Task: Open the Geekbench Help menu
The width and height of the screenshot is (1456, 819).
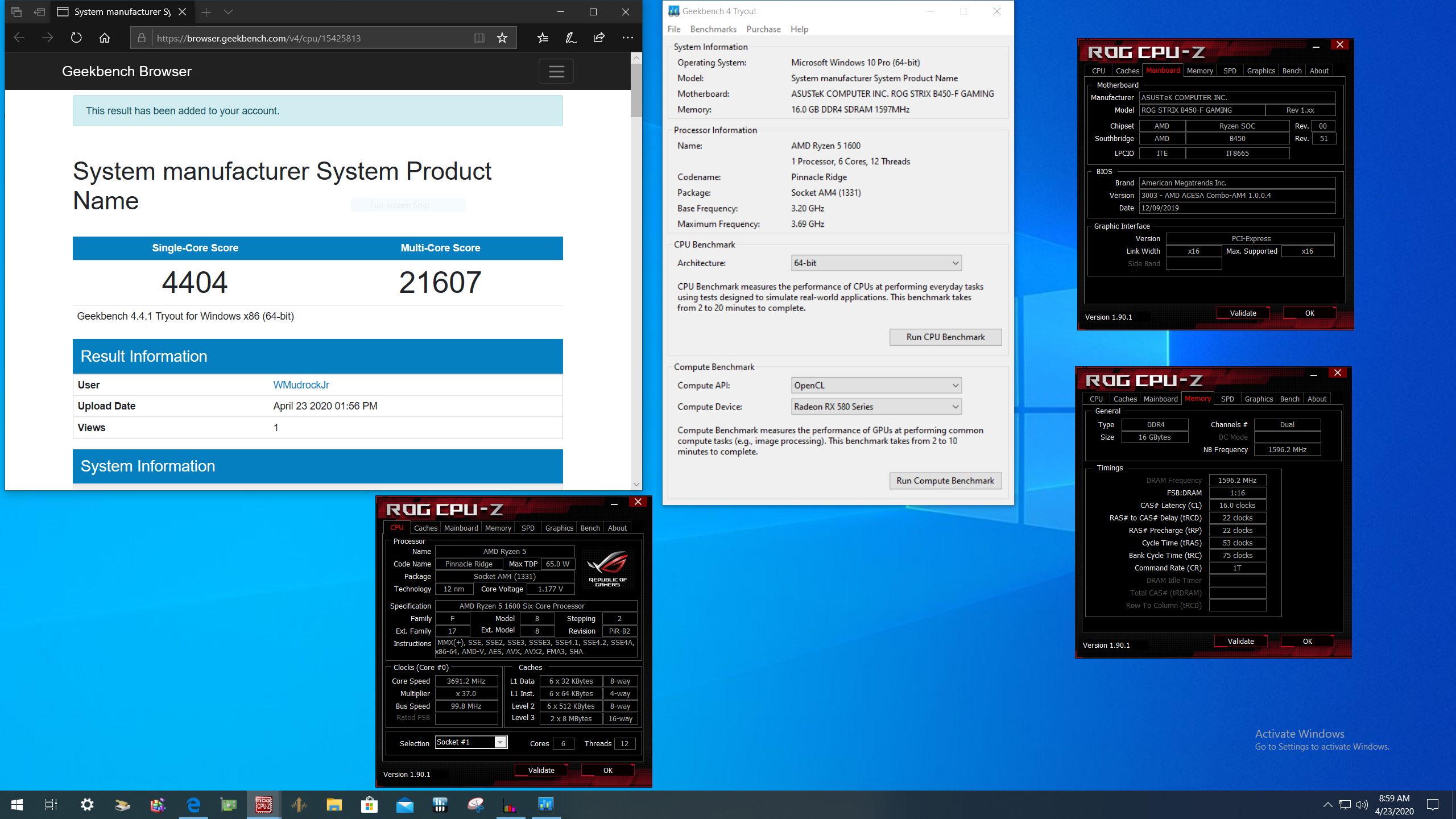Action: coord(799,29)
